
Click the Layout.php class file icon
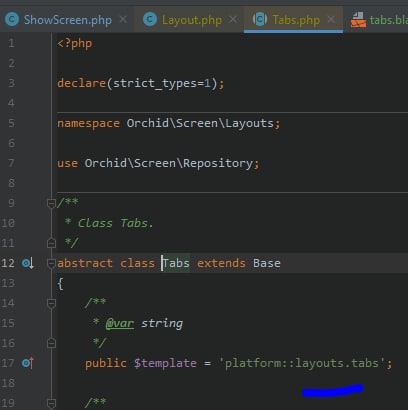pyautogui.click(x=150, y=20)
